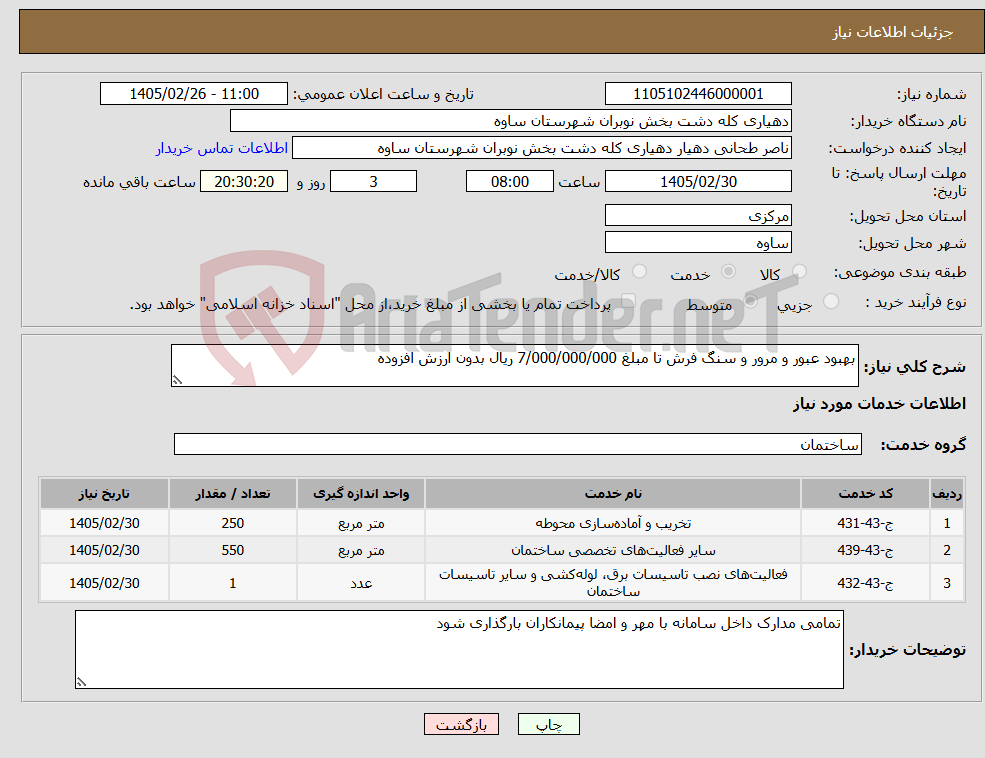Click the تعداد / مقدار column header
Screen dimensions: 985x758
232,494
